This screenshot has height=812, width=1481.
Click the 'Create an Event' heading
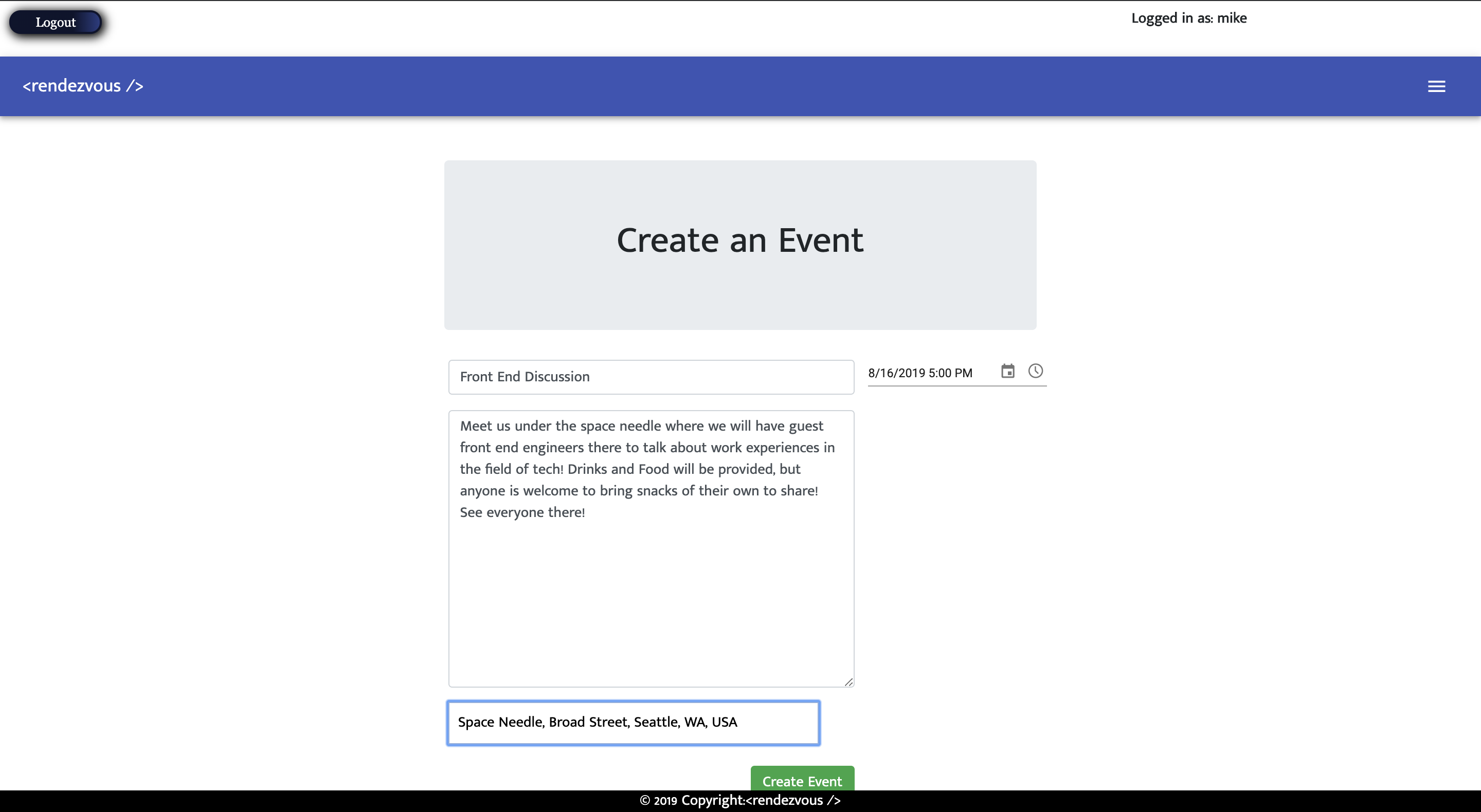tap(739, 239)
